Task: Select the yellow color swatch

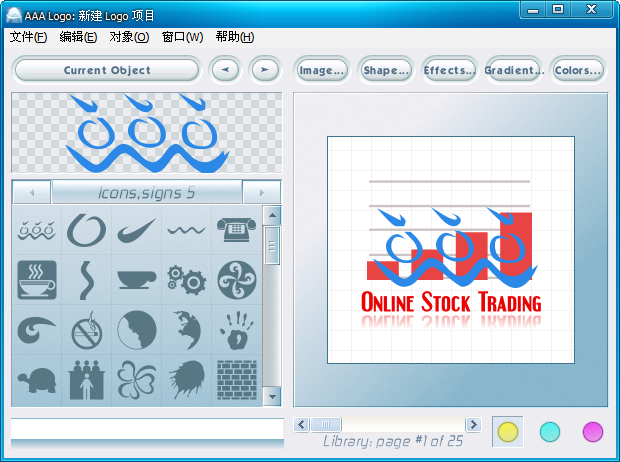Action: click(508, 432)
